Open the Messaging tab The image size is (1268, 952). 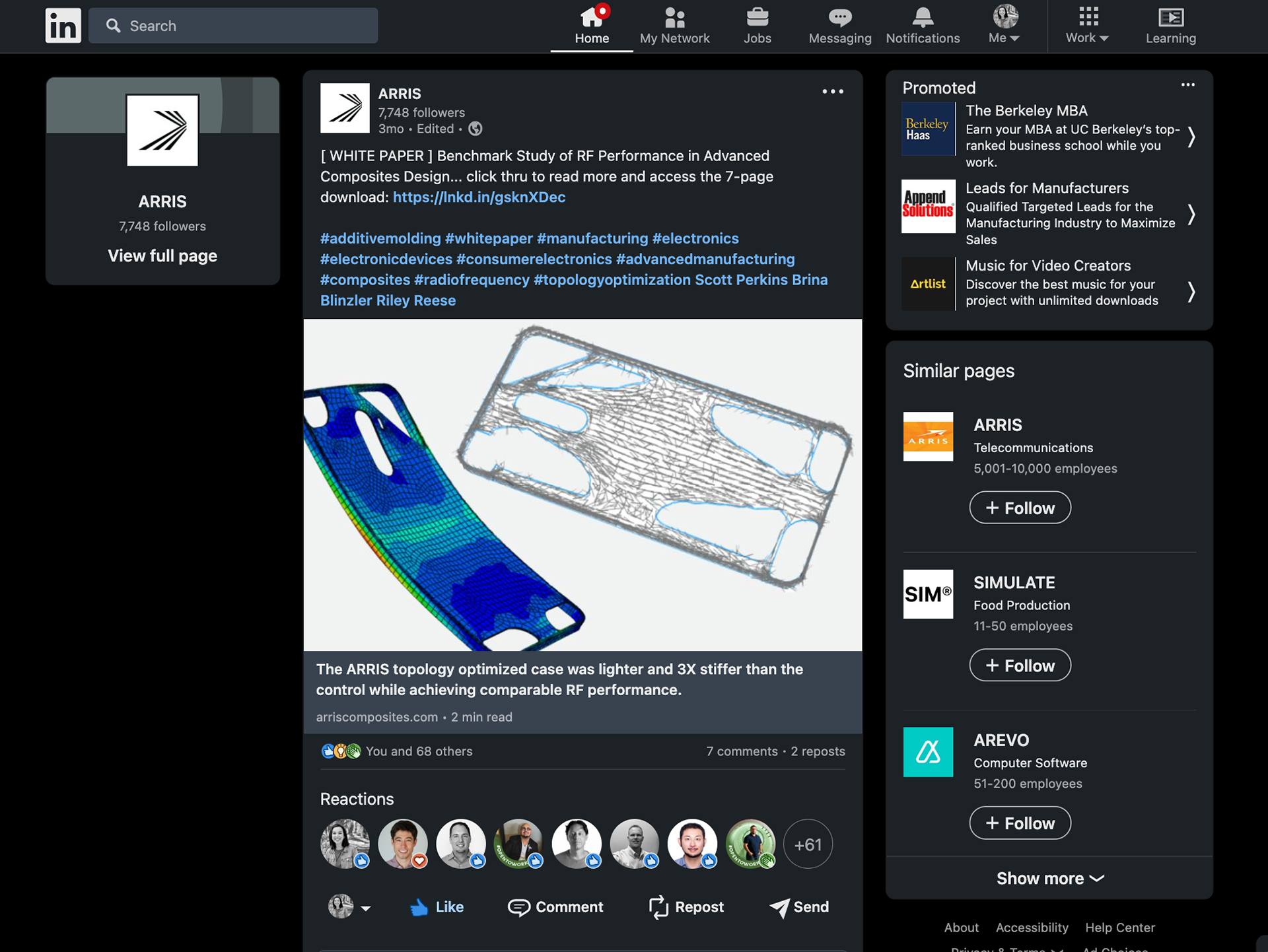[840, 26]
